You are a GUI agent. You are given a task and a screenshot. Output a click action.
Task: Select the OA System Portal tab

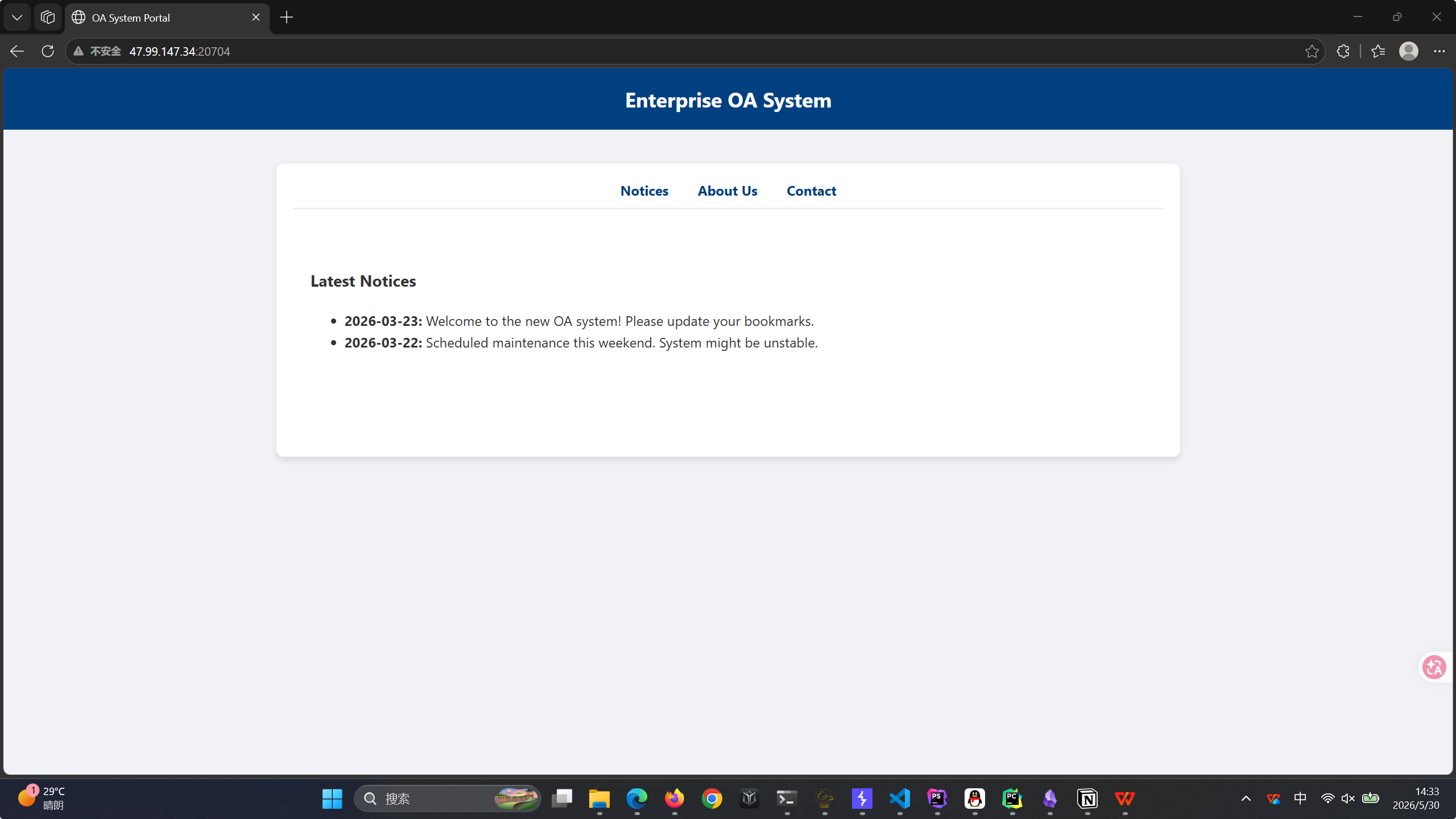167,18
